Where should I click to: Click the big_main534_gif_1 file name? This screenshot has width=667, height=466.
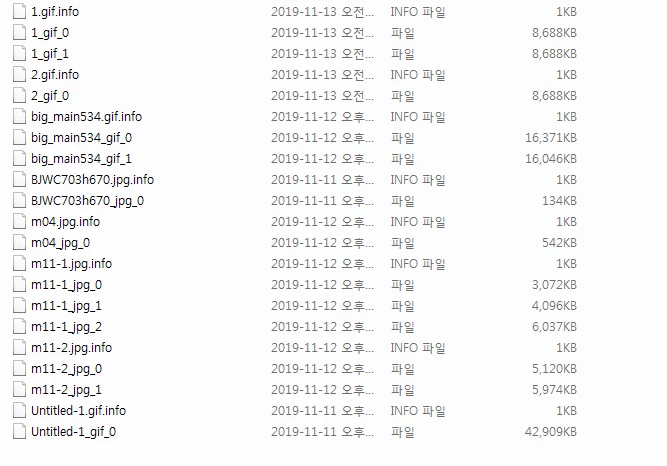coord(81,159)
